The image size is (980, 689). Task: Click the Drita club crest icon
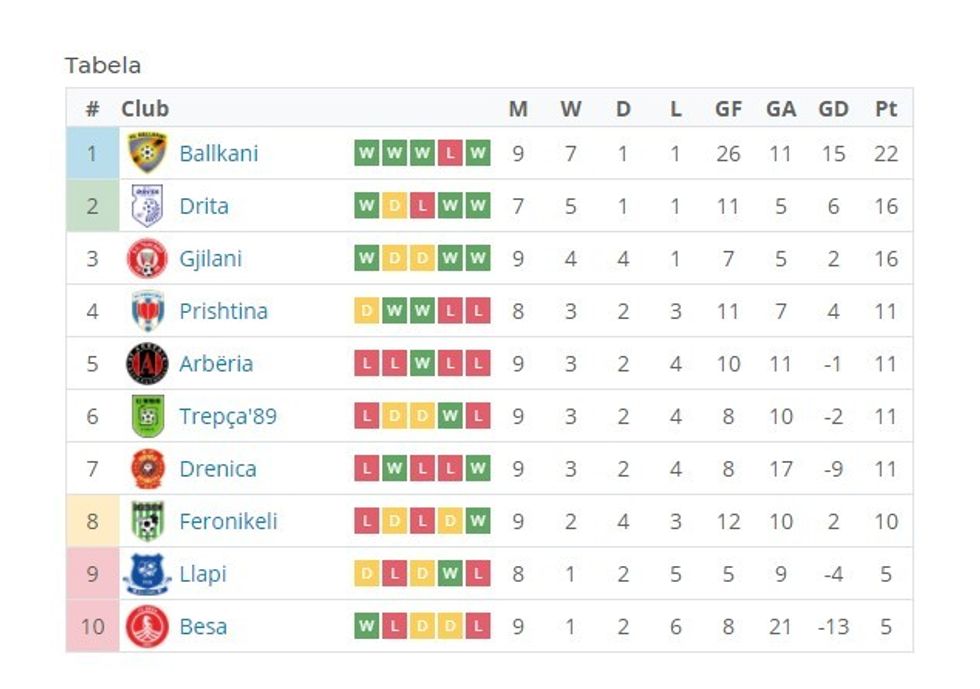[147, 206]
